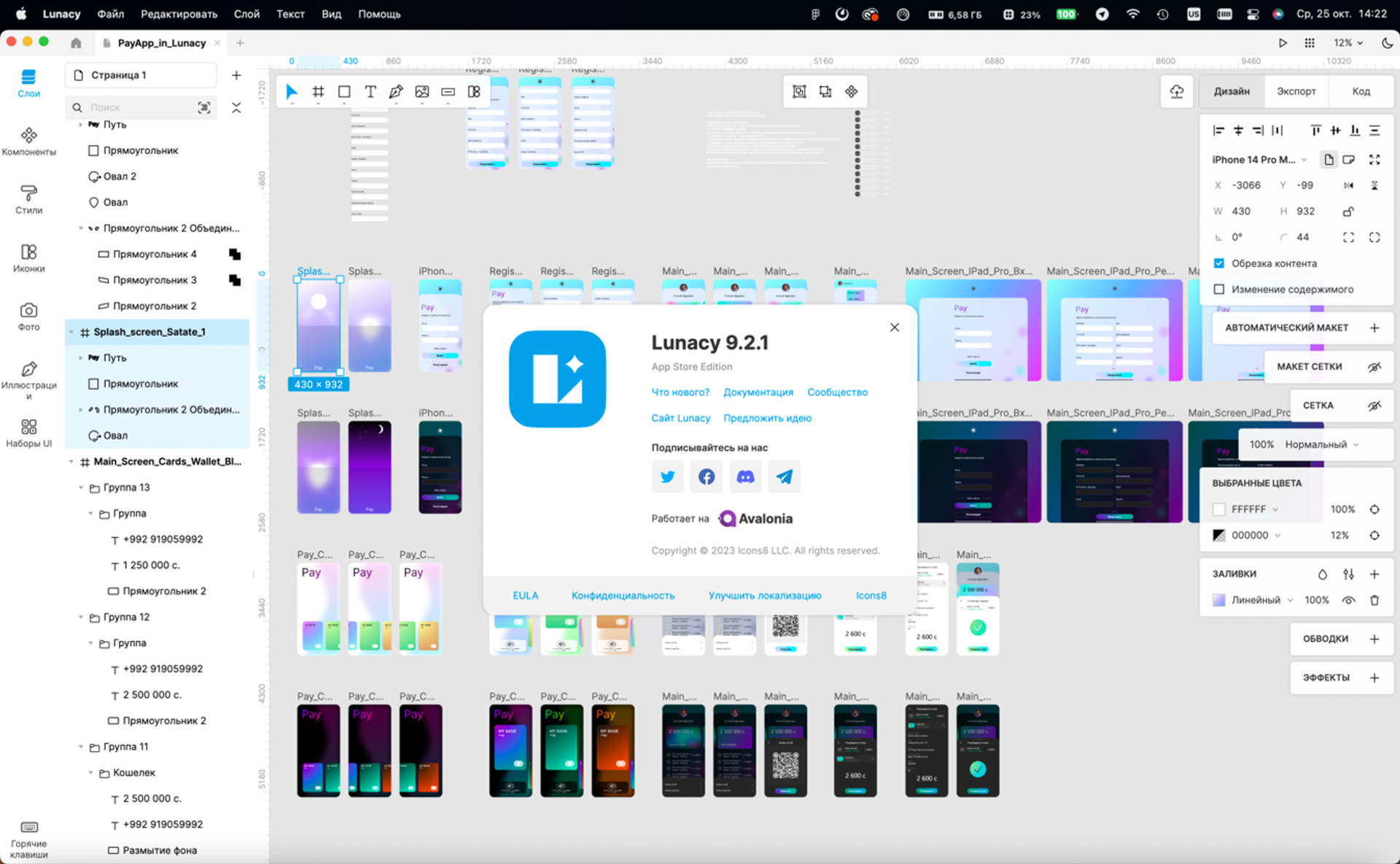This screenshot has height=864, width=1400.
Task: Open the Photos library panel
Action: pyautogui.click(x=28, y=316)
